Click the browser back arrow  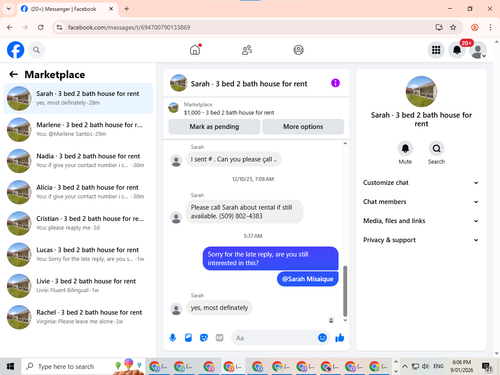point(10,27)
